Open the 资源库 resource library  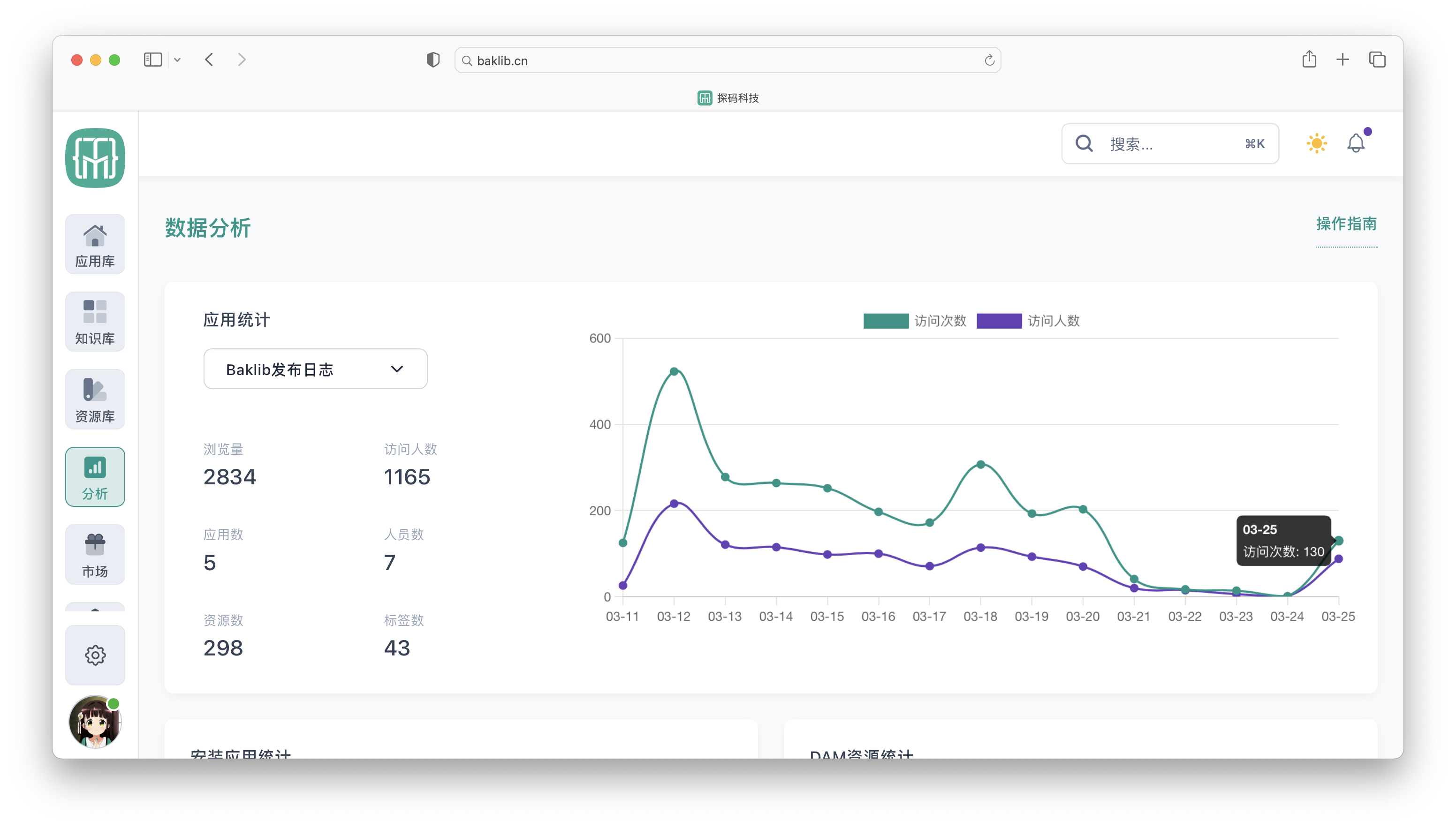coord(95,399)
